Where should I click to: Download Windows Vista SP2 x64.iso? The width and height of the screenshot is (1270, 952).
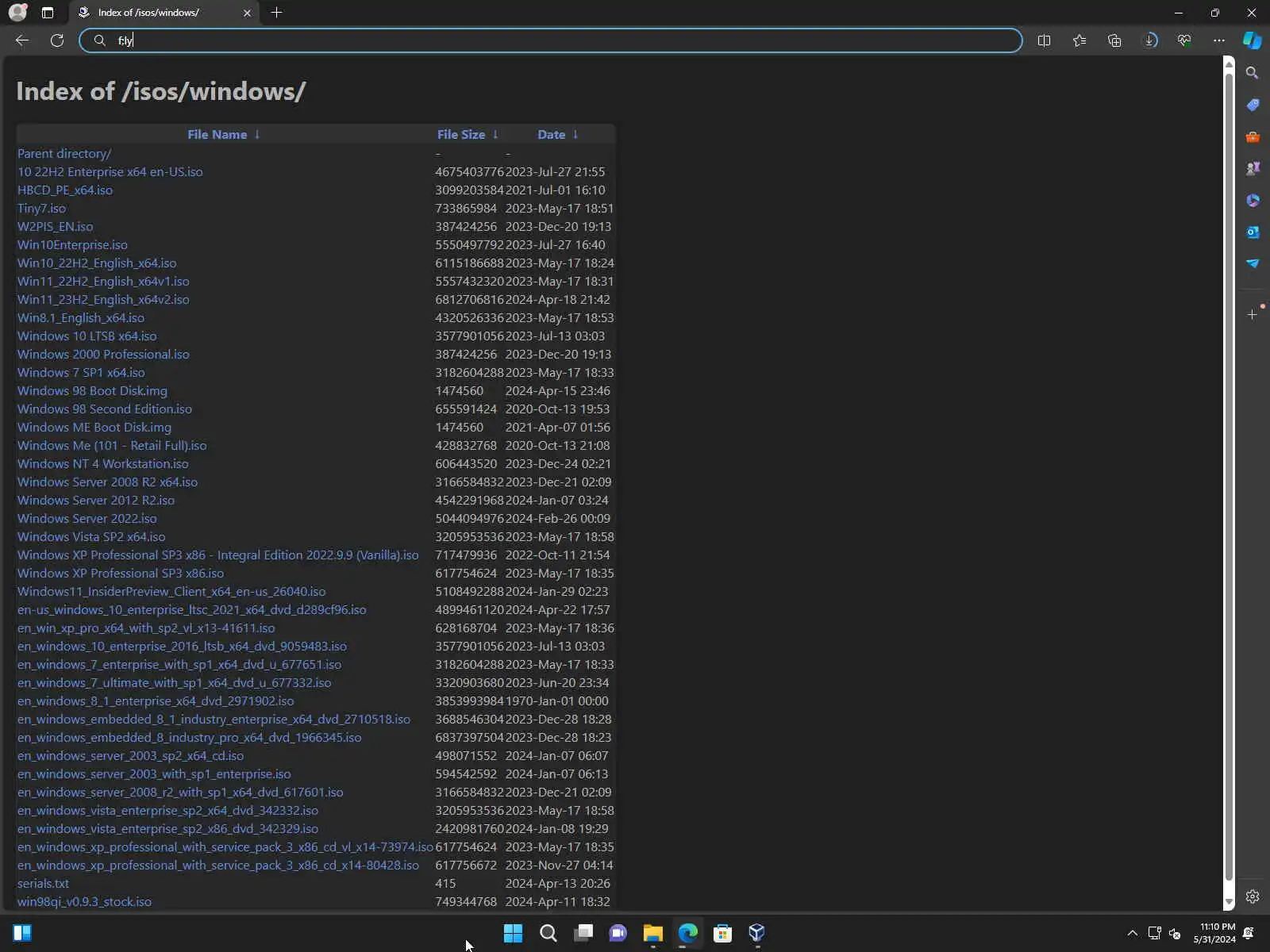pos(91,537)
